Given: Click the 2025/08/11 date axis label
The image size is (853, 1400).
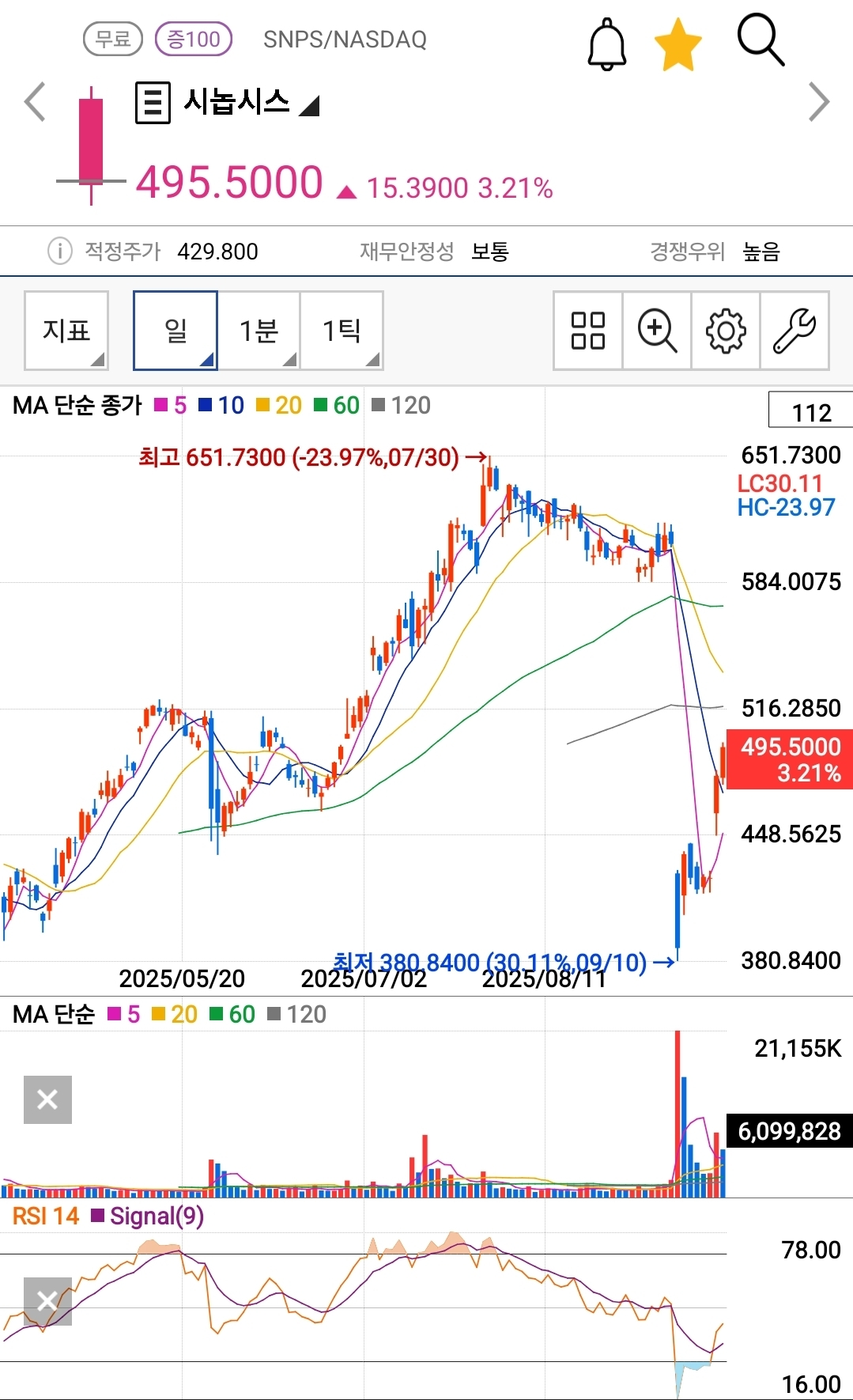Looking at the screenshot, I should coord(545,979).
